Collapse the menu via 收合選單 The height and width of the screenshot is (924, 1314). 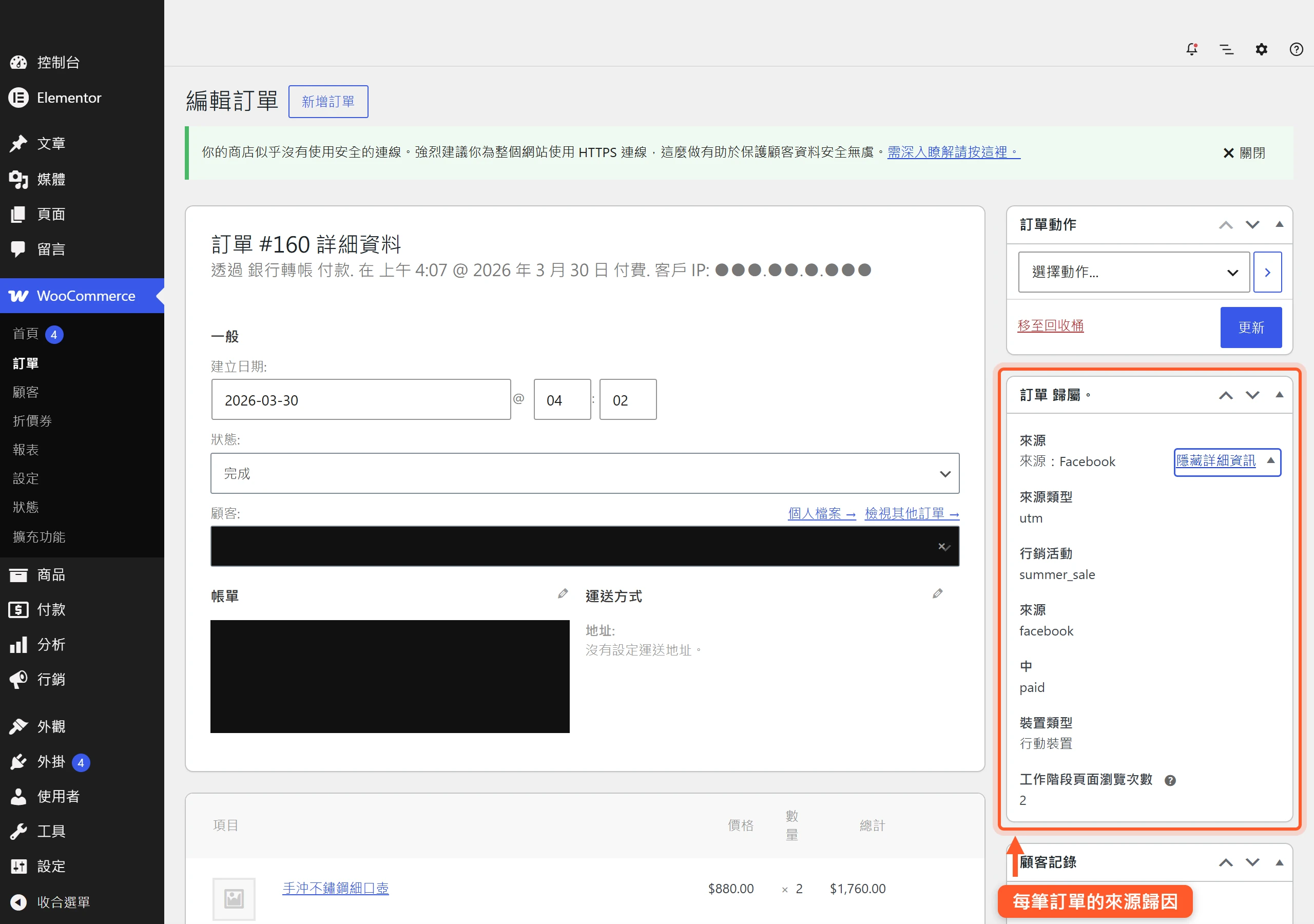pos(50,902)
